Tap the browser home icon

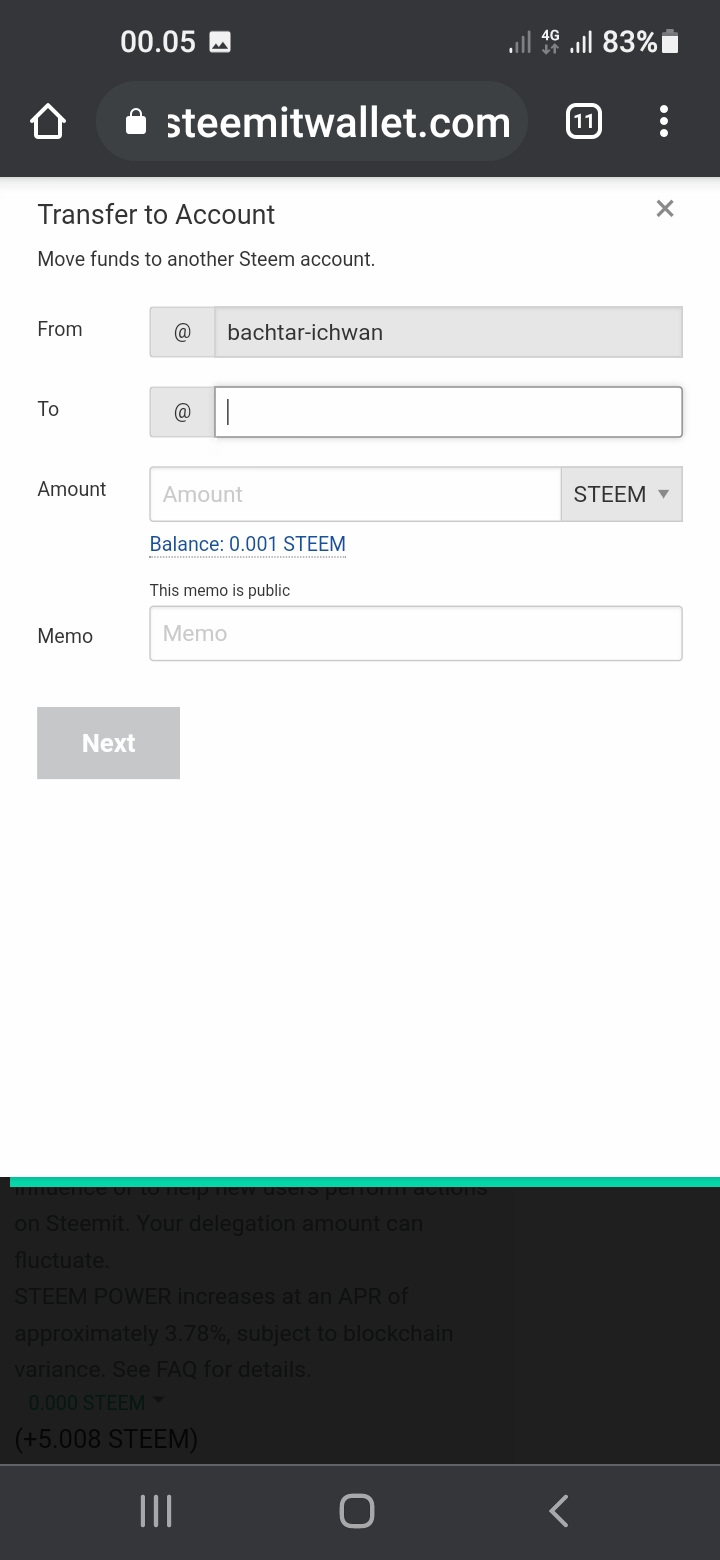tap(48, 123)
